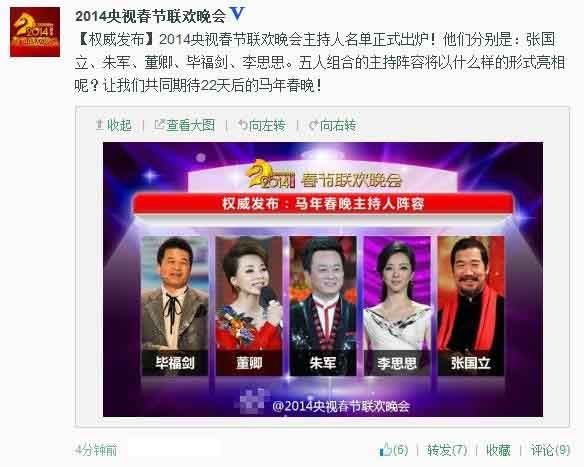Click the 4分钟前 timestamp
Viewport: 584px width, 467px height.
pyautogui.click(x=96, y=450)
